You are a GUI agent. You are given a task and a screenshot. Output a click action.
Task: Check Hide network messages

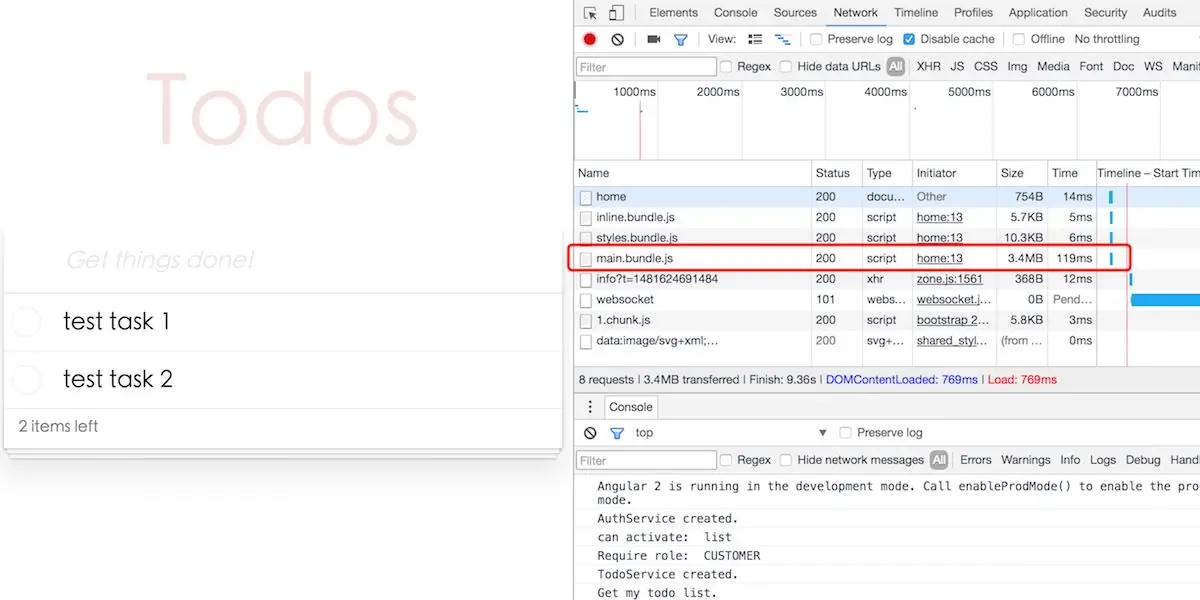[x=786, y=460]
